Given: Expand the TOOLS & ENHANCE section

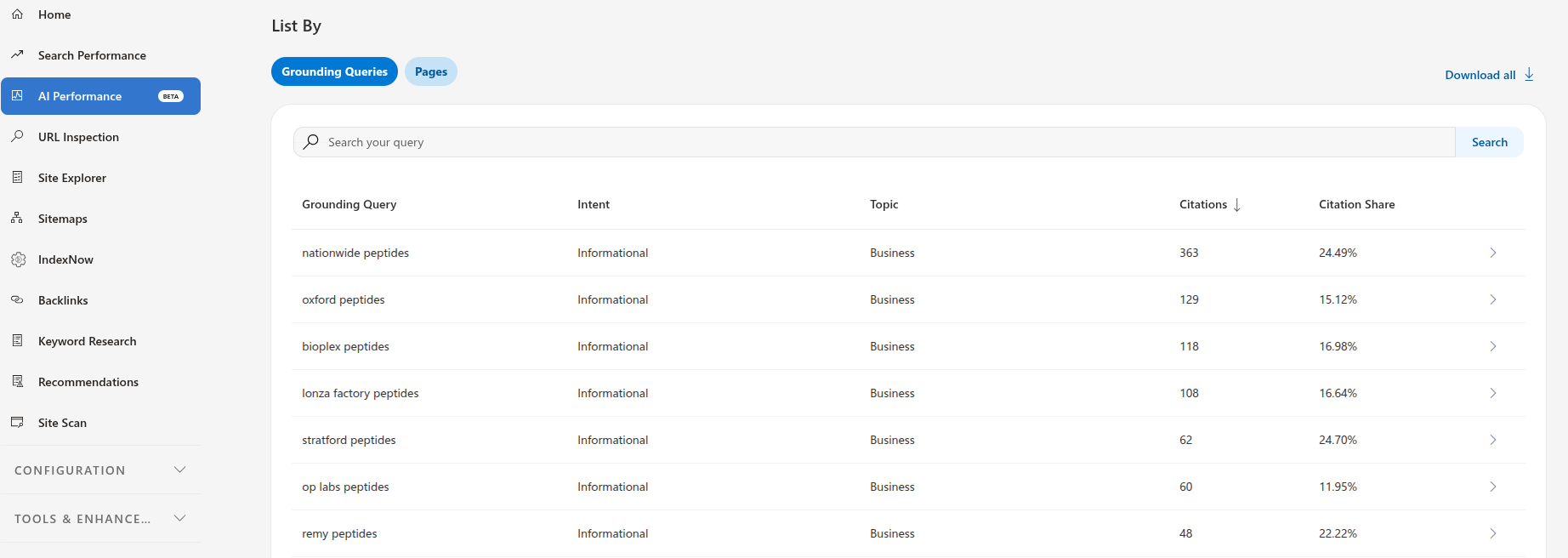Looking at the screenshot, I should pos(100,519).
